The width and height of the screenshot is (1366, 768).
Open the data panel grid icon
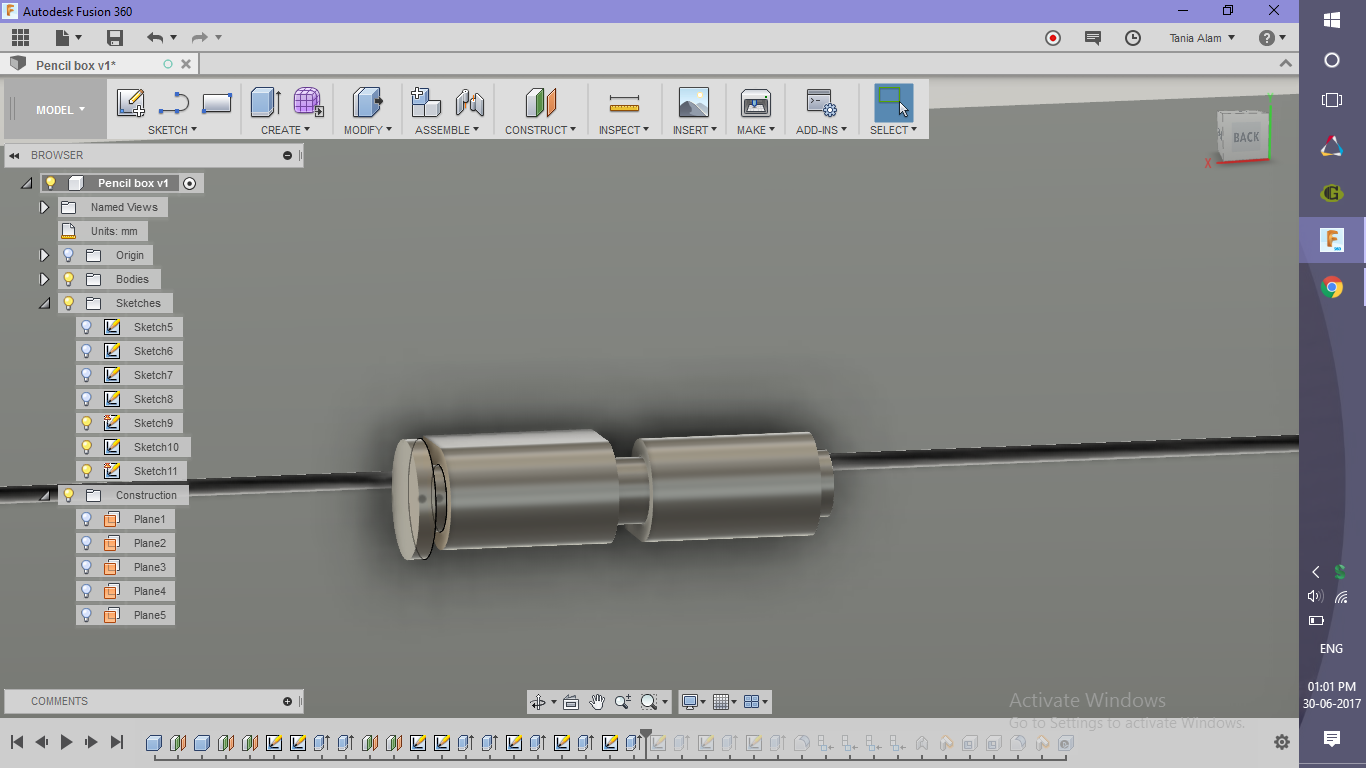[x=20, y=38]
